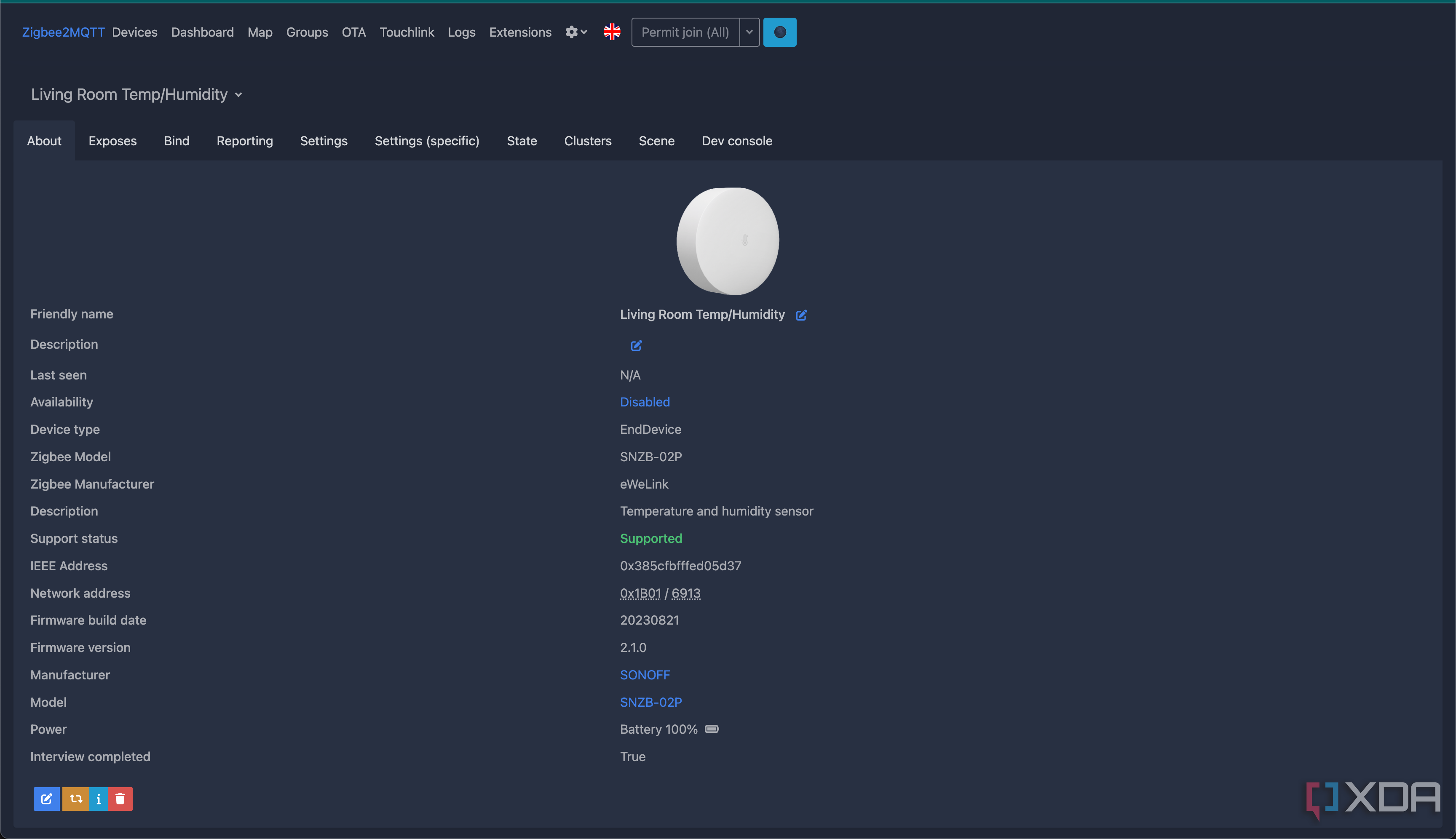This screenshot has height=839, width=1456.
Task: Edit the empty Description pencil icon
Action: pos(636,345)
